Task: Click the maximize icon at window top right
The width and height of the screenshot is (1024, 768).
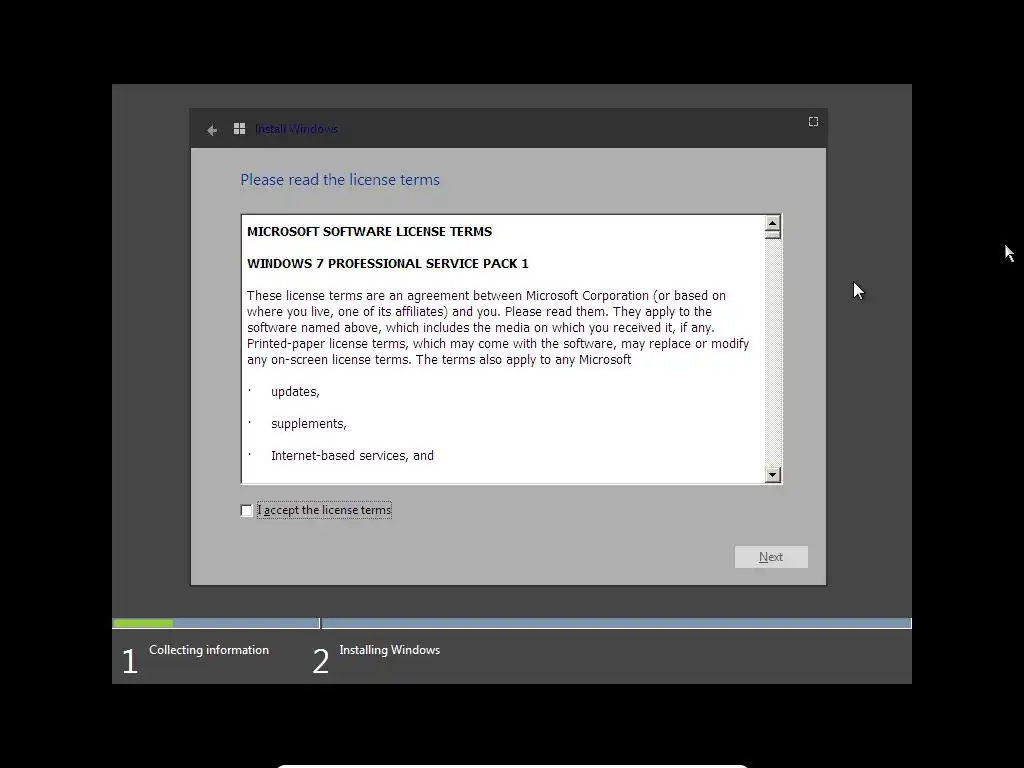Action: pyautogui.click(x=813, y=121)
